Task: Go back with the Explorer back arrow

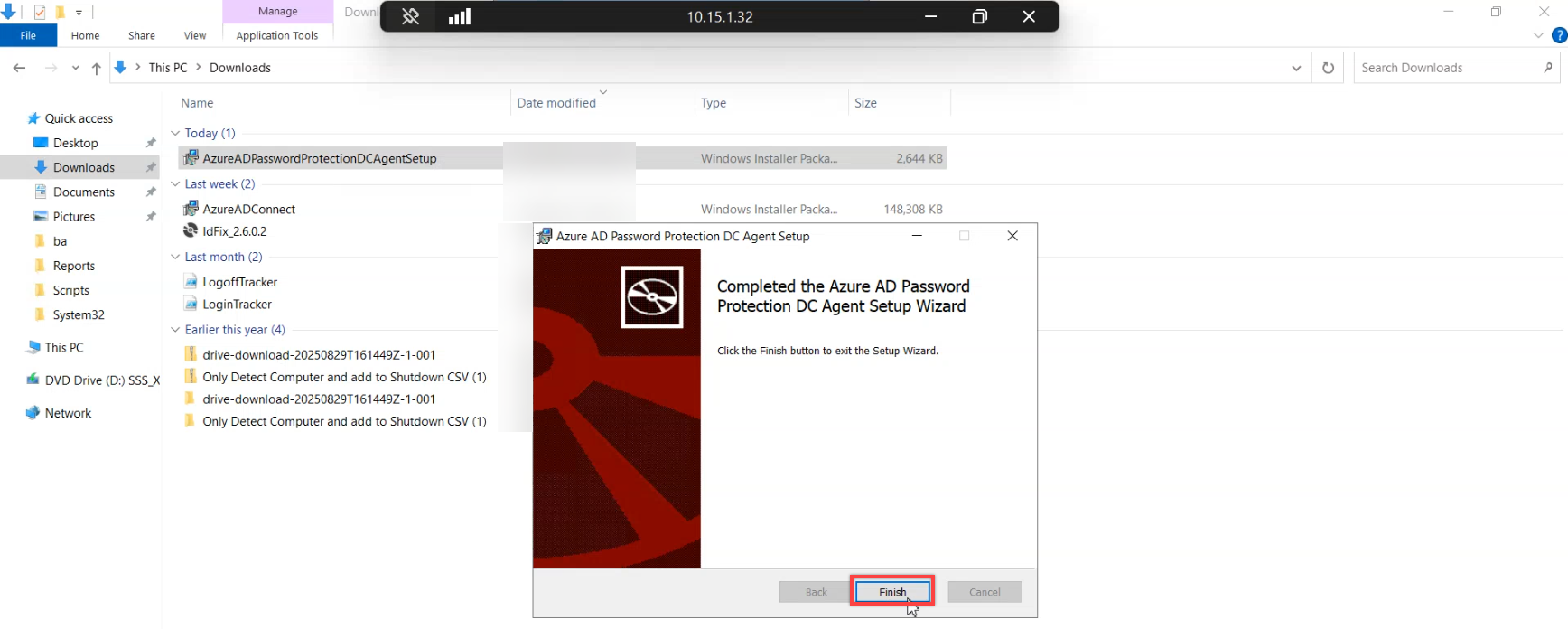Action: (20, 68)
